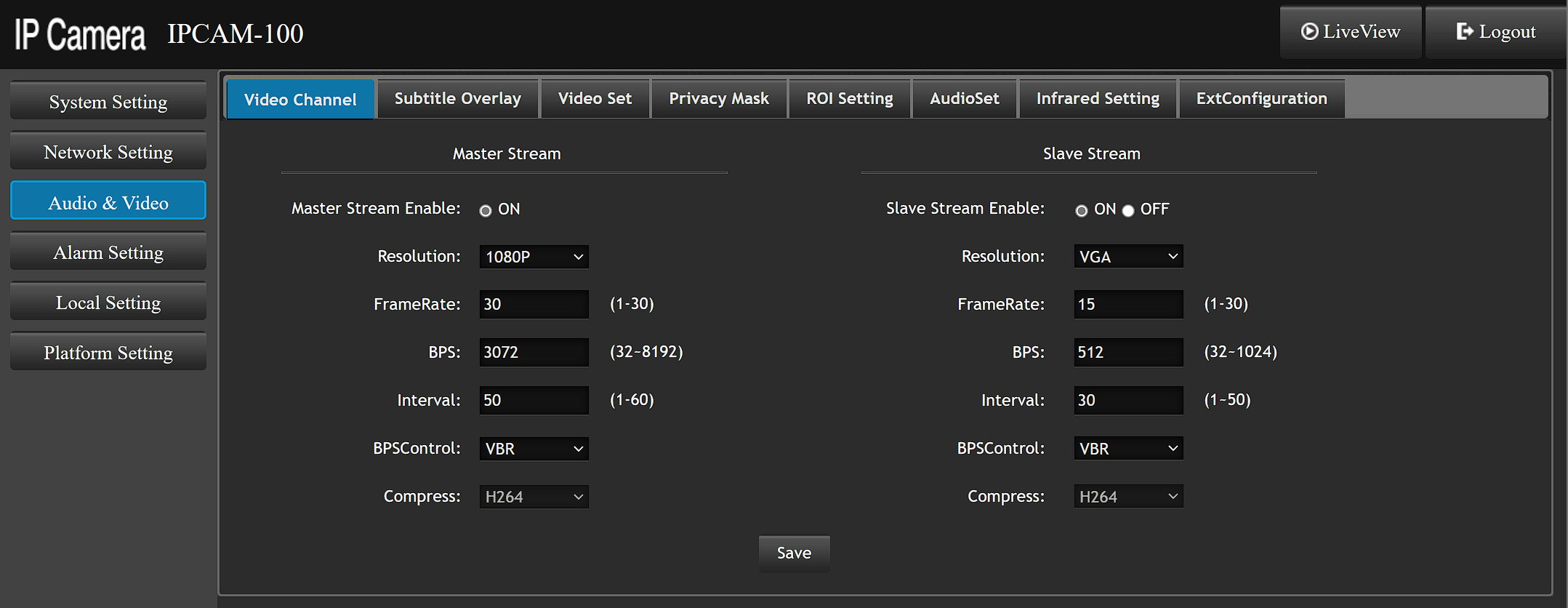Click the Master Stream Enable label

(x=376, y=209)
